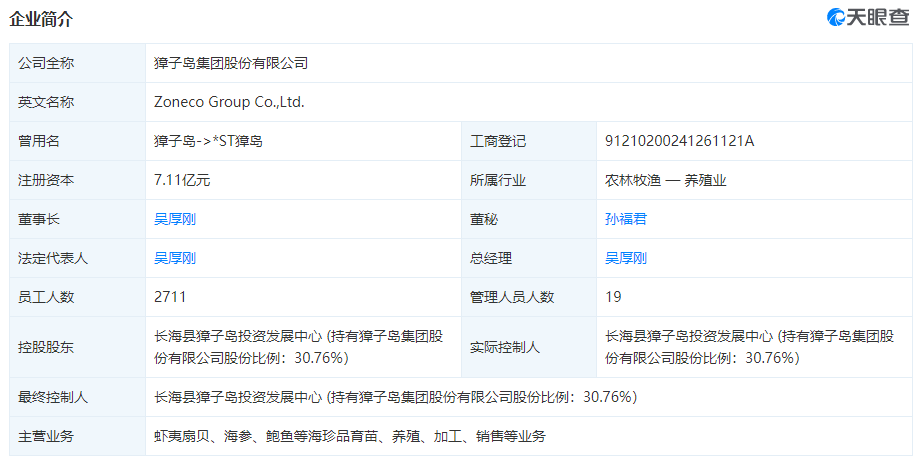Open board secretary 孙福君's profile link
The image size is (923, 467).
point(626,219)
